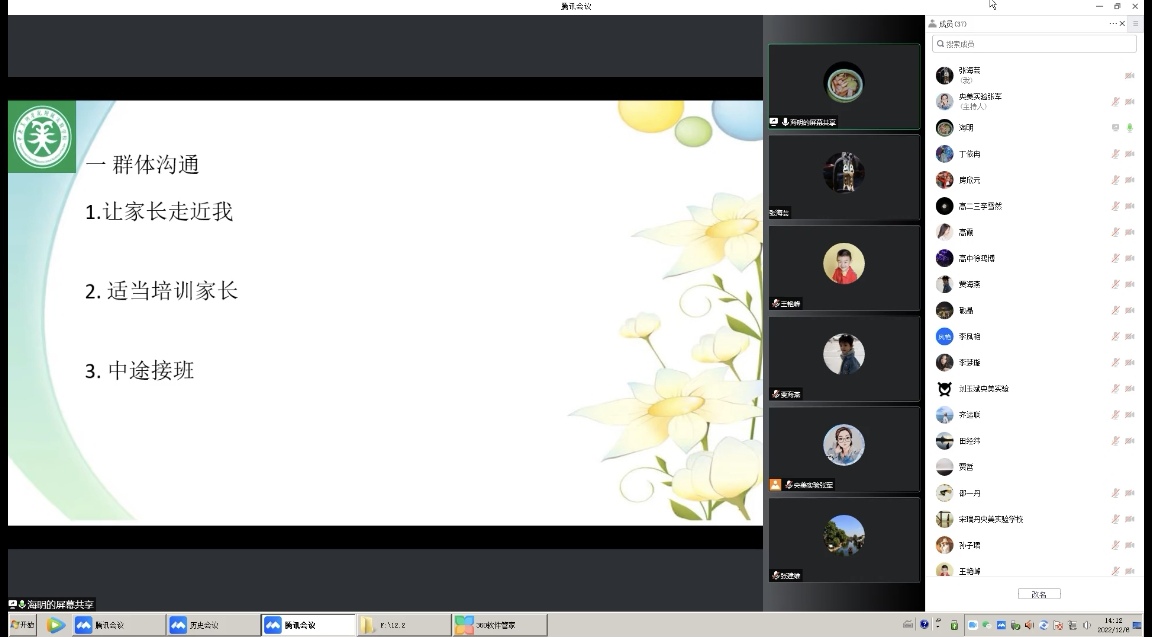Select the top video thumbnail of screen sharer
Screen dimensions: 1152x637
pos(844,86)
